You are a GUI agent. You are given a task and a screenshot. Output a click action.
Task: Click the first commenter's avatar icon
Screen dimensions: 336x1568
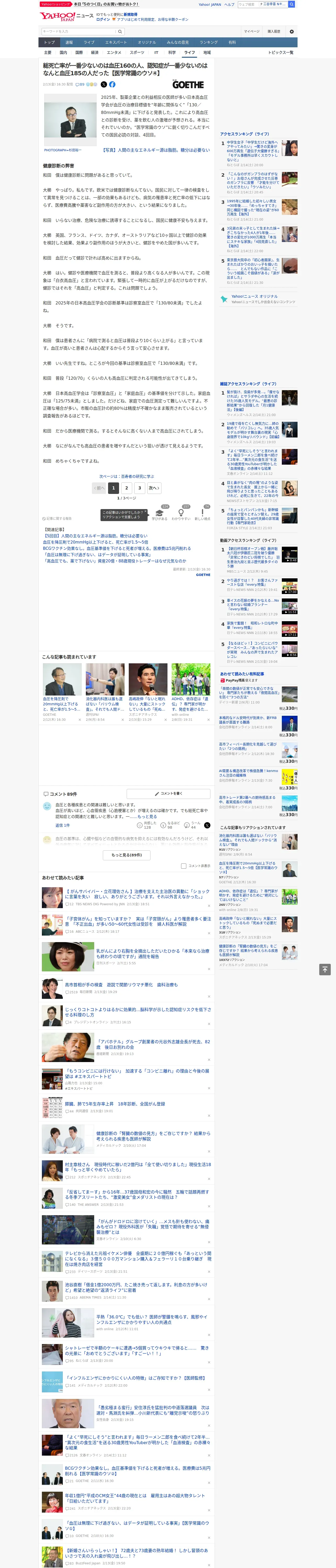coord(47,806)
